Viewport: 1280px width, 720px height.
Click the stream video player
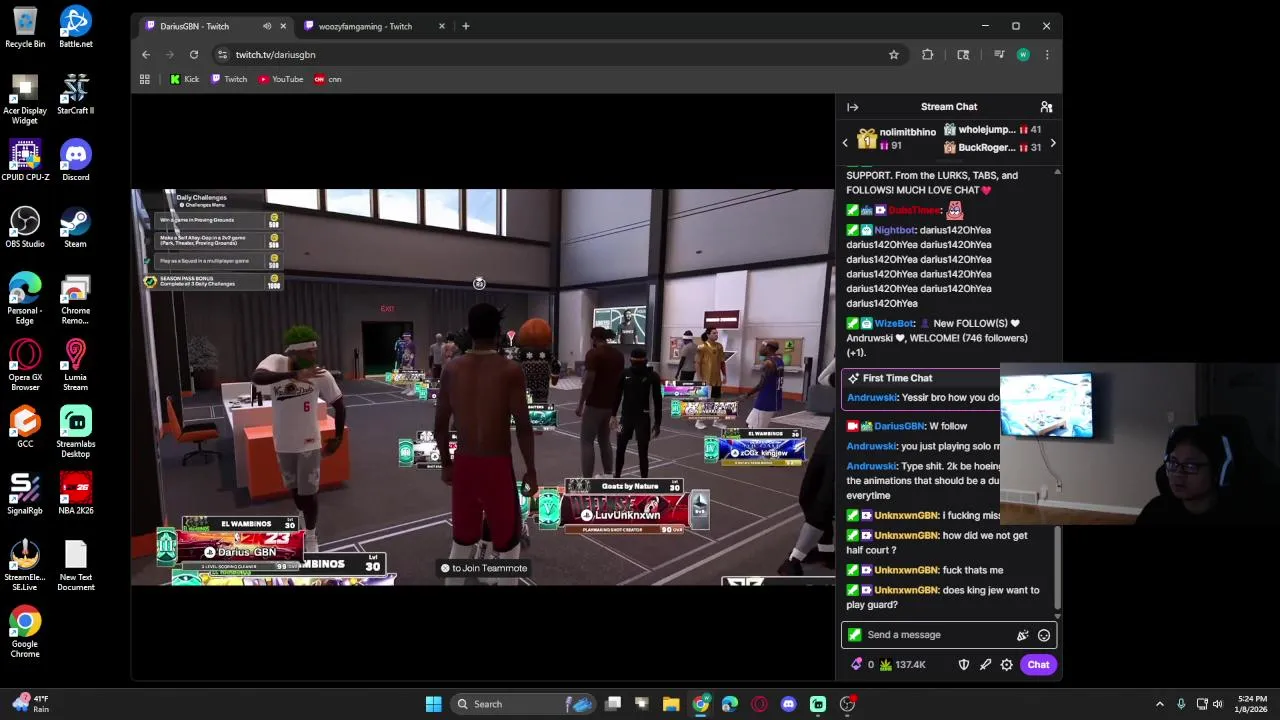[483, 387]
